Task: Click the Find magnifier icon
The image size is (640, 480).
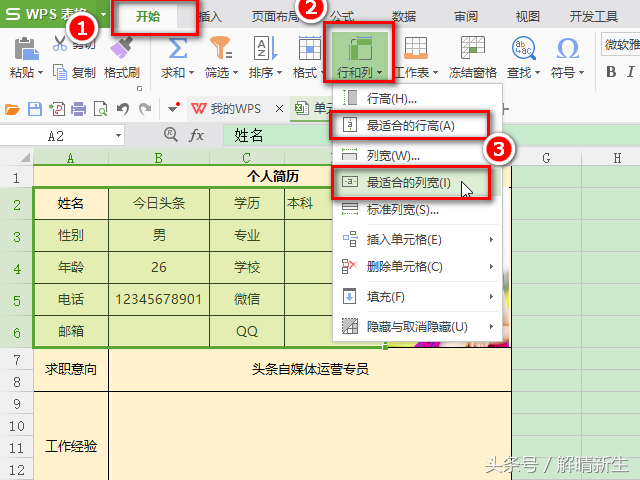Action: tap(522, 47)
